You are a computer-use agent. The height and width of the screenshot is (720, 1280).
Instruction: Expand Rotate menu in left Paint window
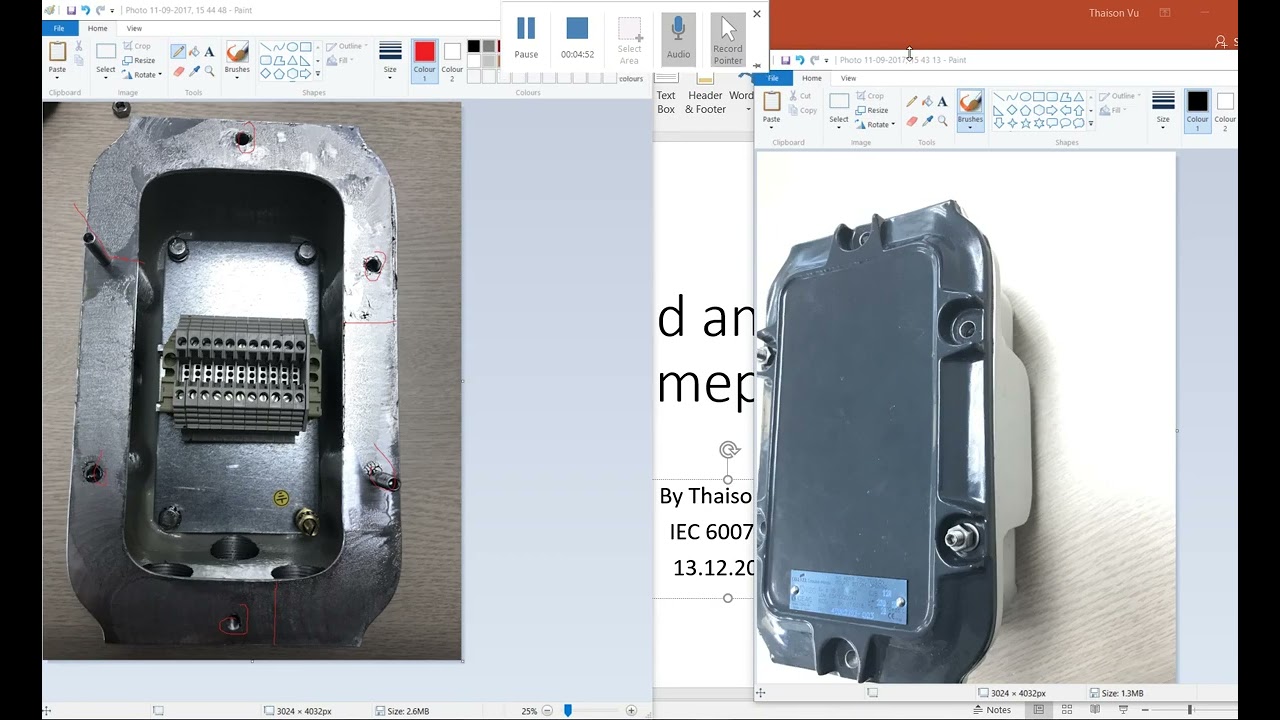click(x=141, y=75)
